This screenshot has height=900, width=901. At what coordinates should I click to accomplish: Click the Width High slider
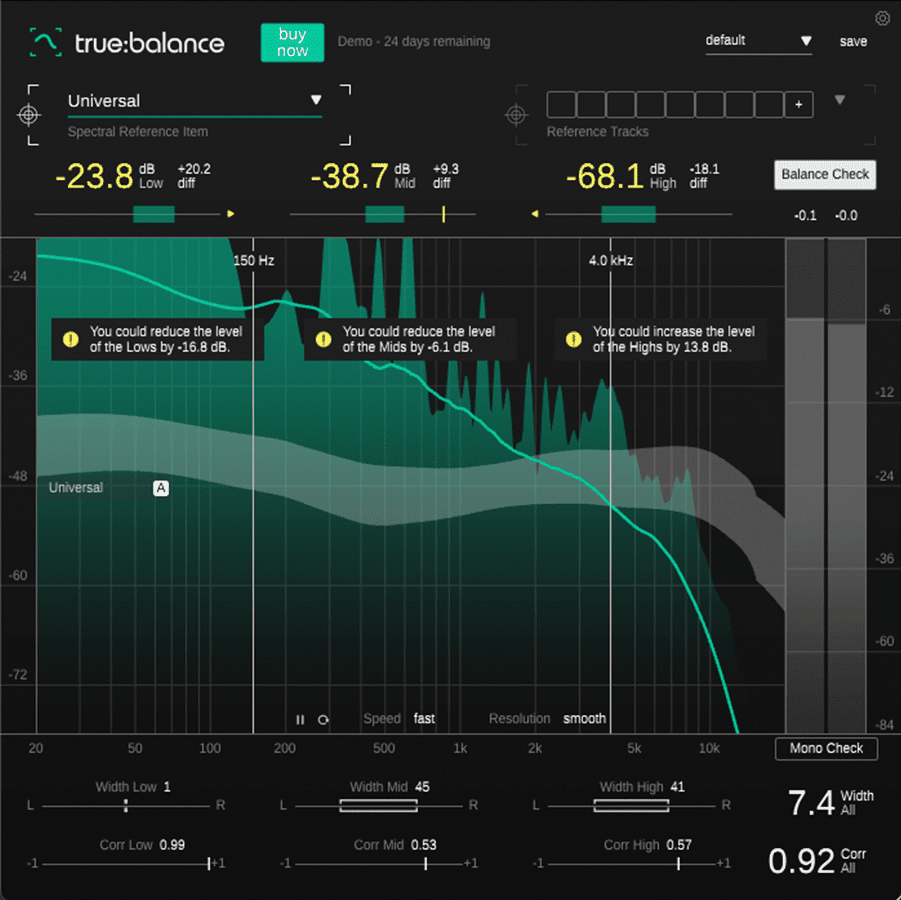click(632, 806)
